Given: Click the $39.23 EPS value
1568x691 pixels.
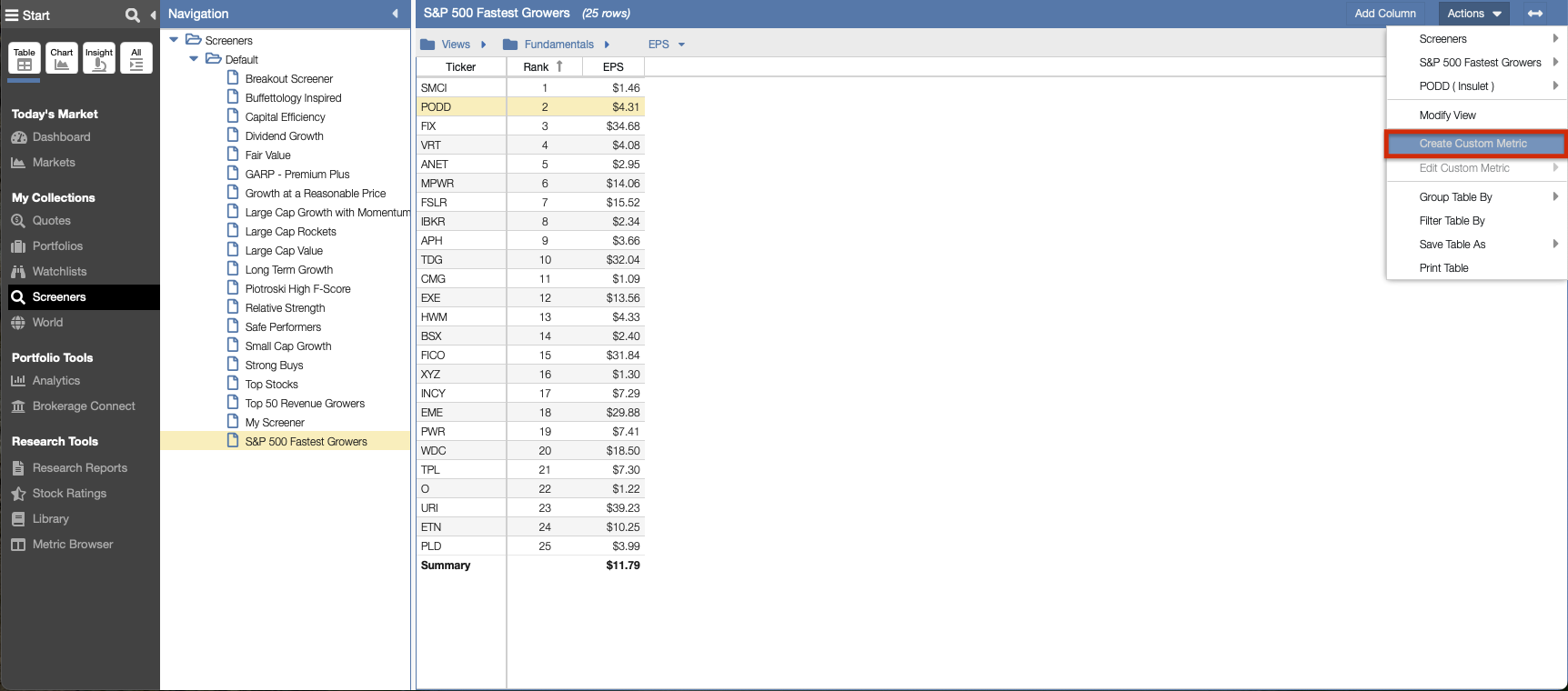Looking at the screenshot, I should pos(623,508).
